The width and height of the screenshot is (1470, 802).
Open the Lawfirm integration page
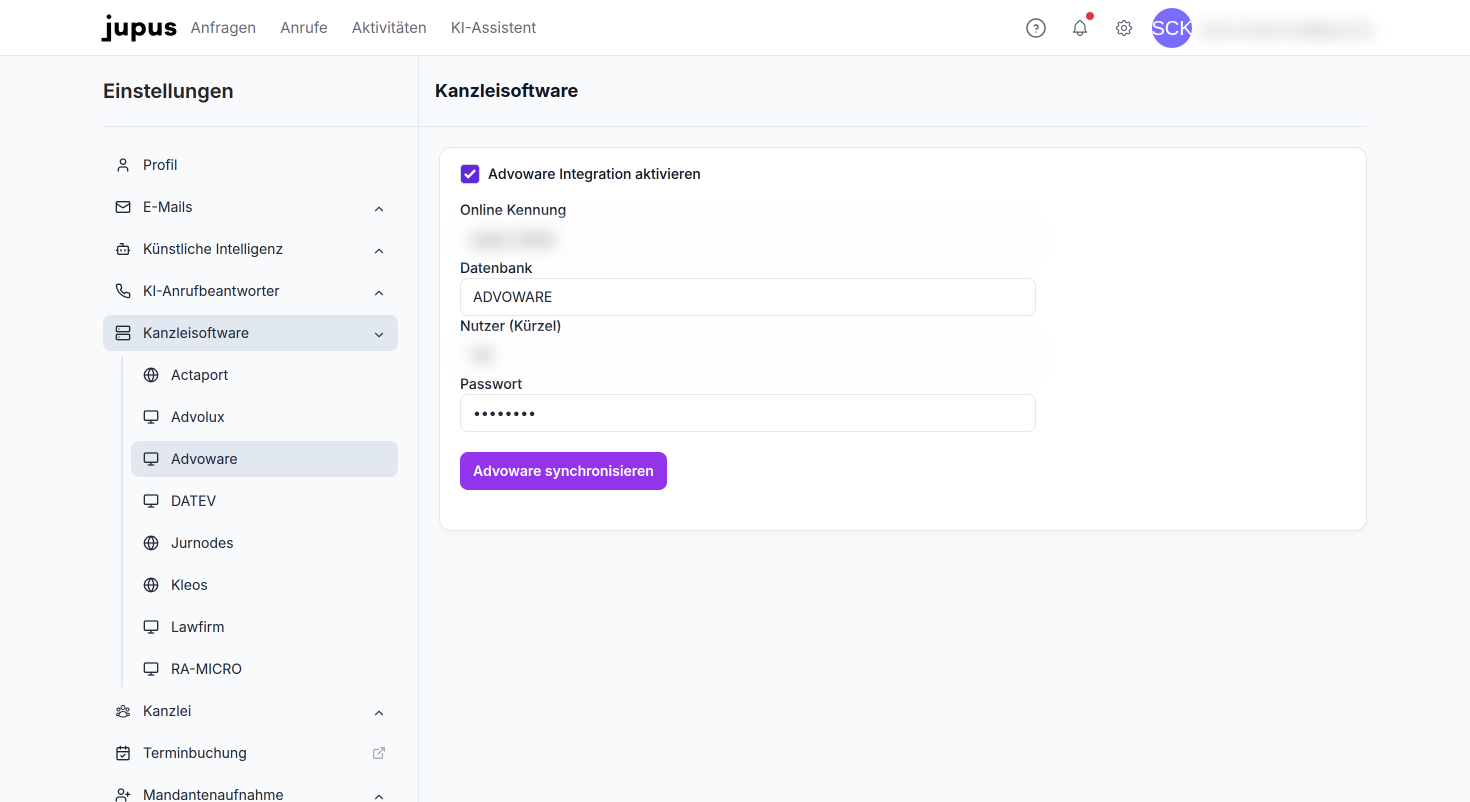point(264,627)
